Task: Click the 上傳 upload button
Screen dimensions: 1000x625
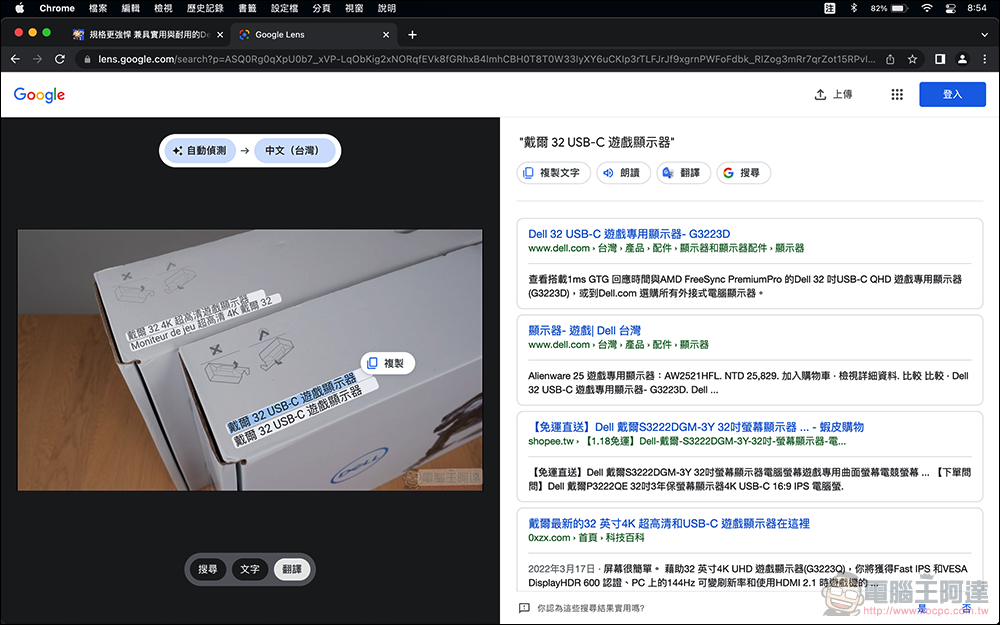Action: click(x=834, y=94)
